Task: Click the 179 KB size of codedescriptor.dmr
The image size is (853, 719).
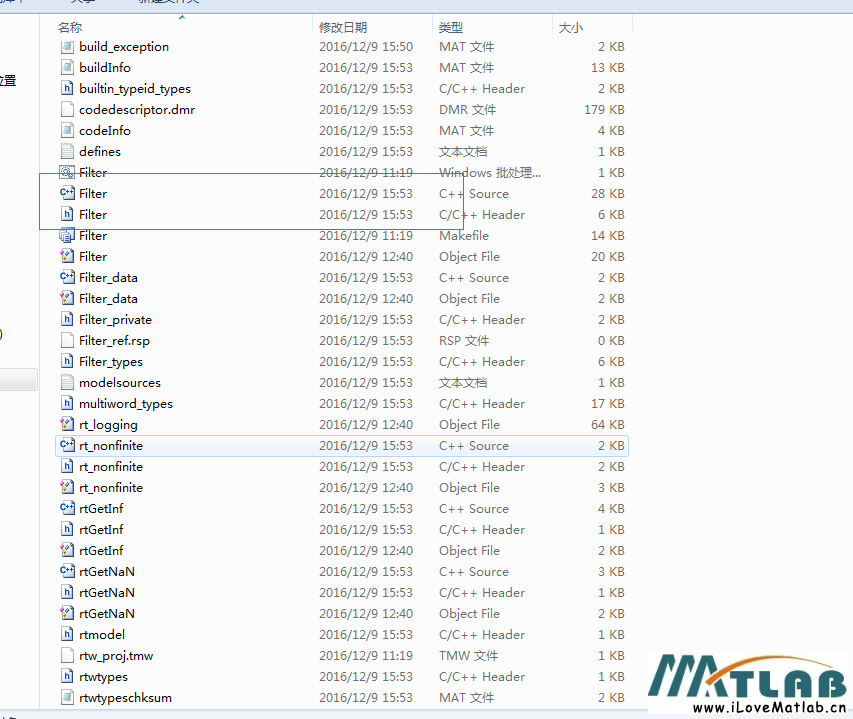Action: point(604,110)
